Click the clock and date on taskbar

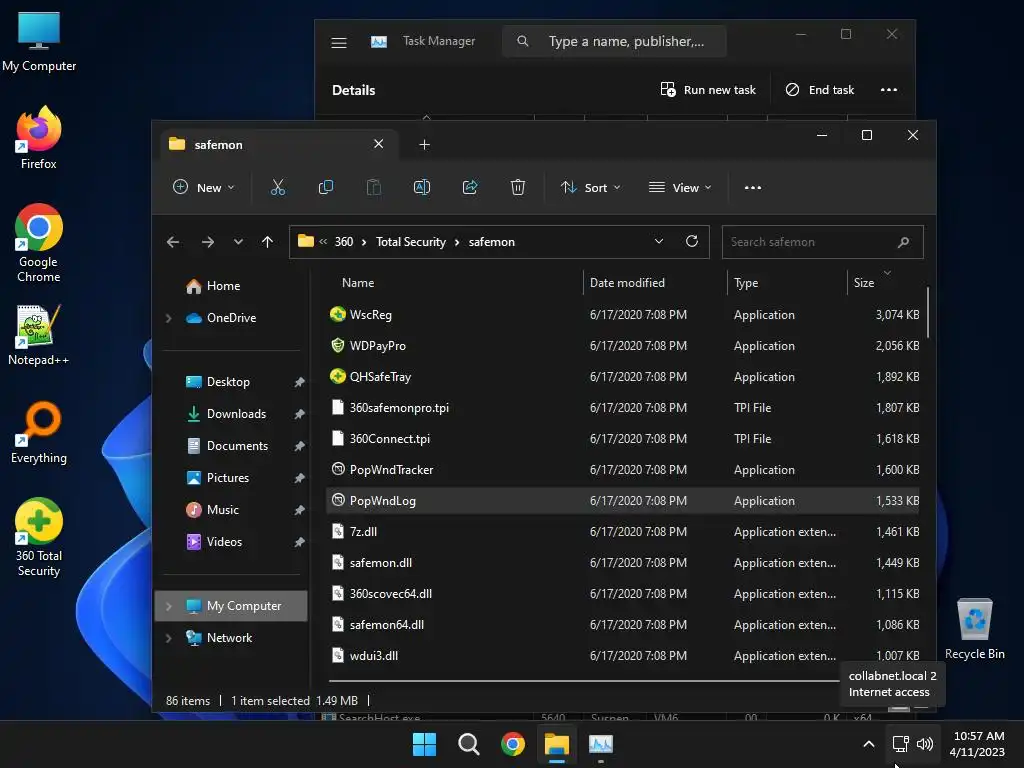click(x=978, y=744)
